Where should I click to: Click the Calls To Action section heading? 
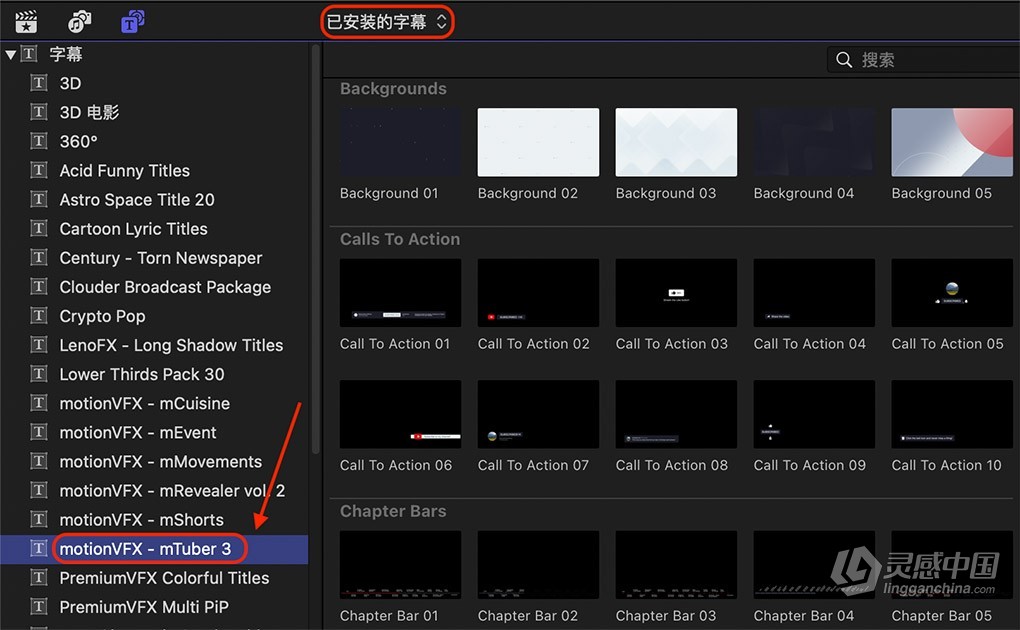pyautogui.click(x=399, y=240)
